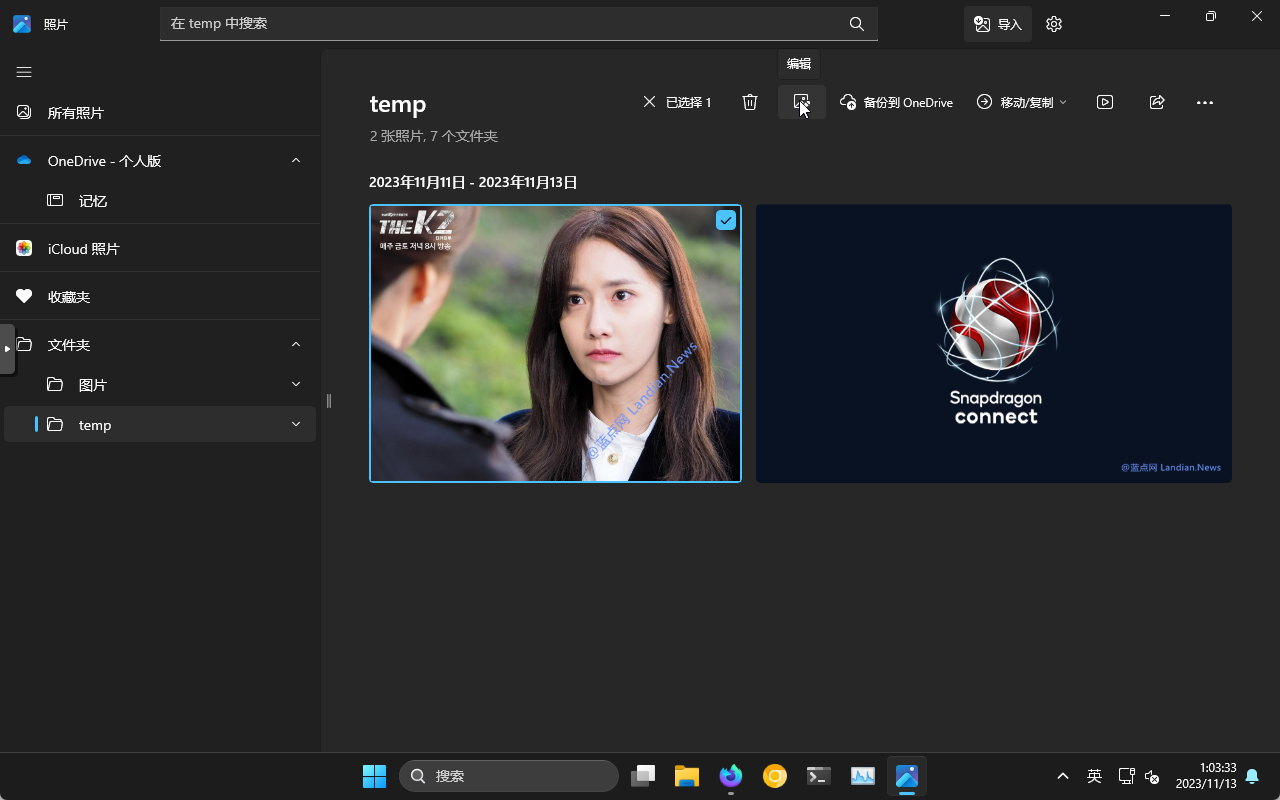Open Favorites in the sidebar

(69, 297)
